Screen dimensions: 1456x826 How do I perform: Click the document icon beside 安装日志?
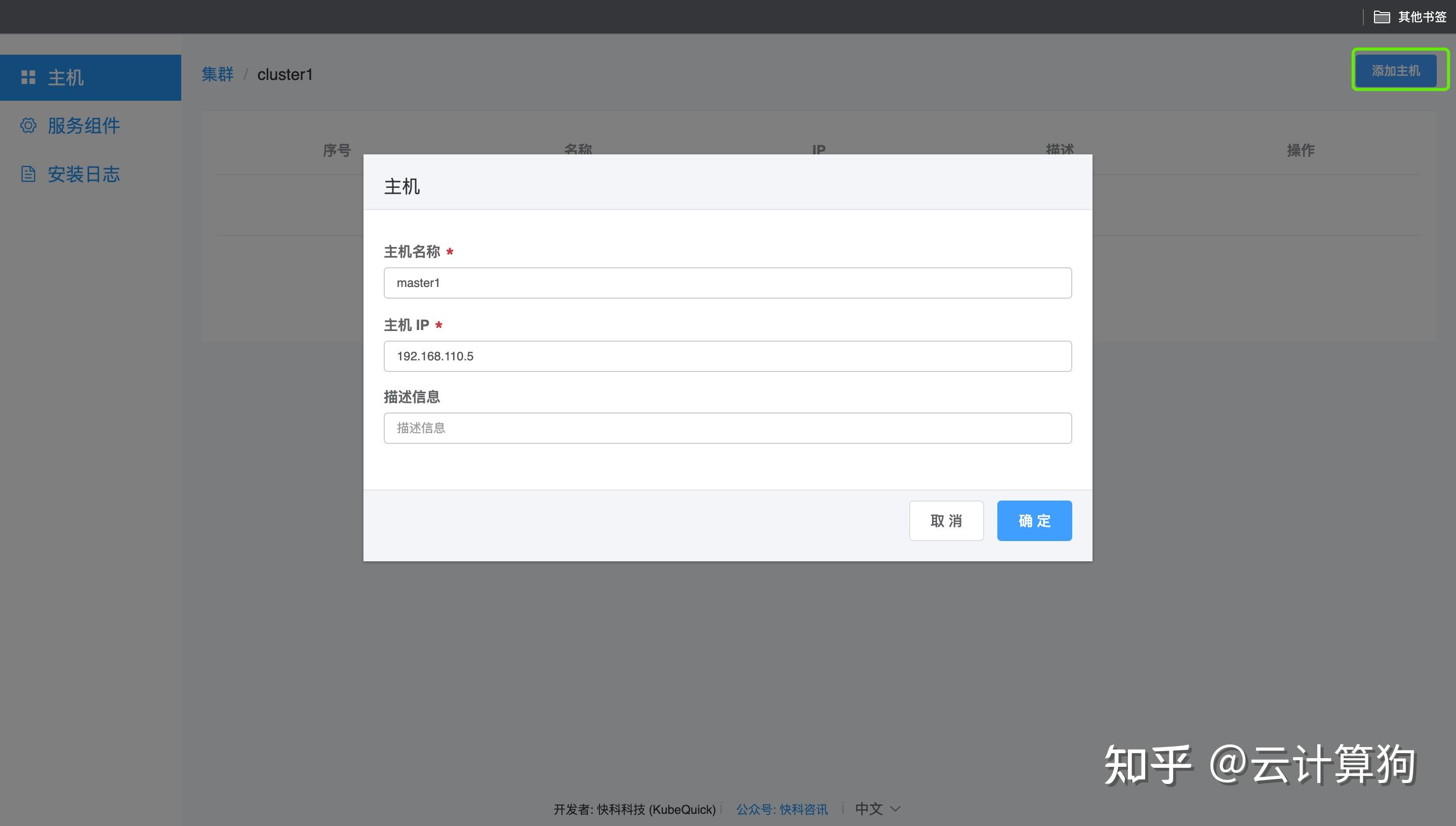(28, 174)
